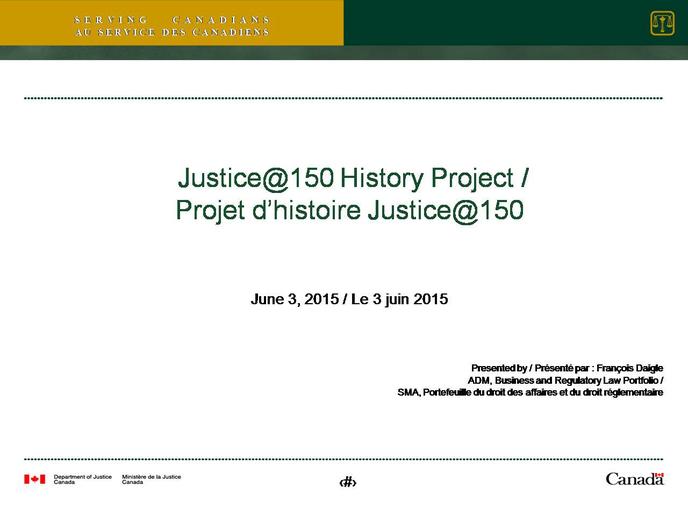Click the date "June 3, 2015 / Le 3 juin 2015"
Image resolution: width=688 pixels, height=516 pixels.
click(x=349, y=299)
